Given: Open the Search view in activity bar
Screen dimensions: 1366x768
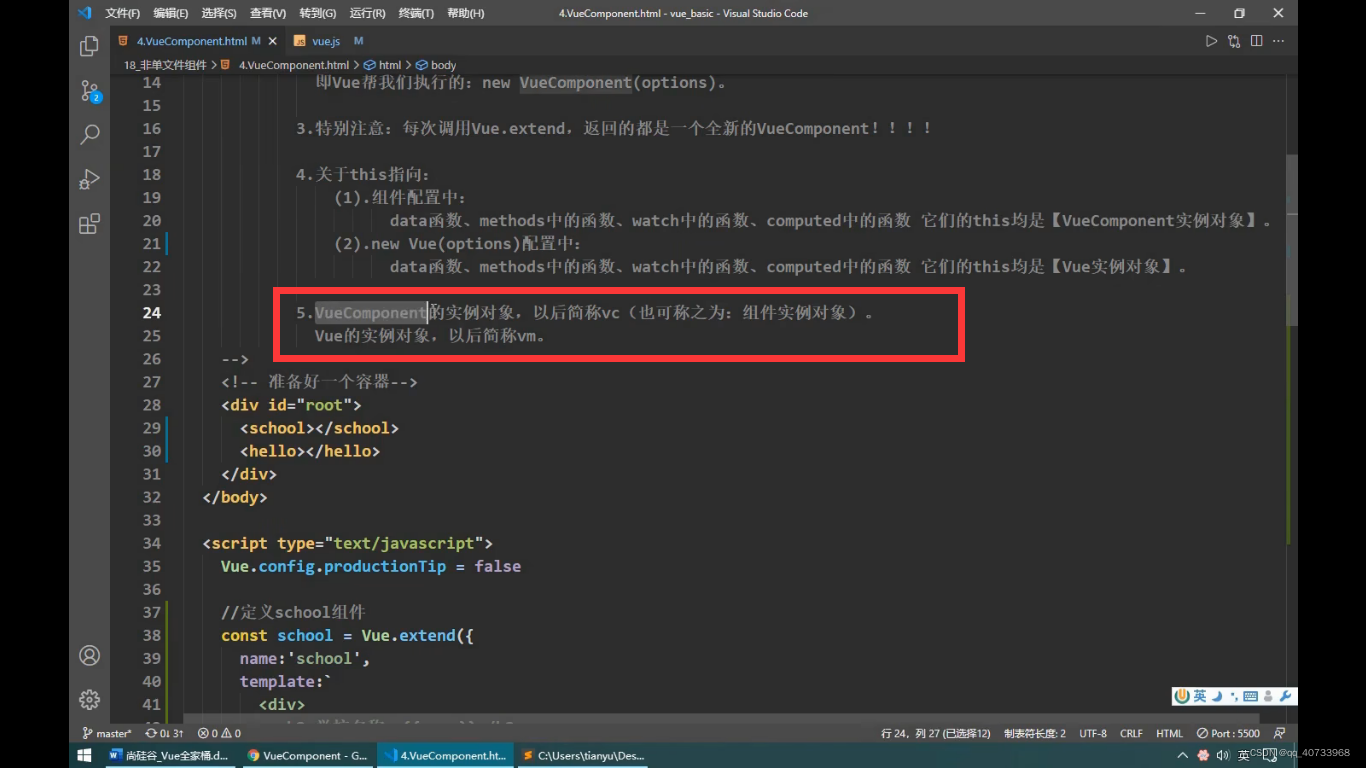Looking at the screenshot, I should click(89, 134).
